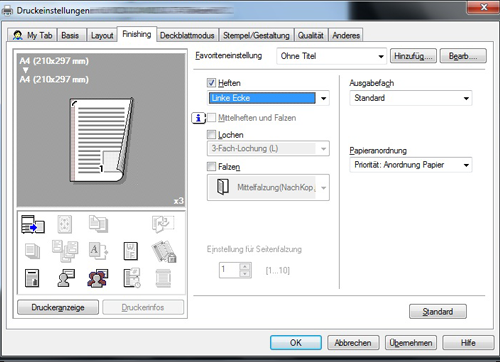Click the greyed banner paper icon
The height and width of the screenshot is (362, 500).
163,278
